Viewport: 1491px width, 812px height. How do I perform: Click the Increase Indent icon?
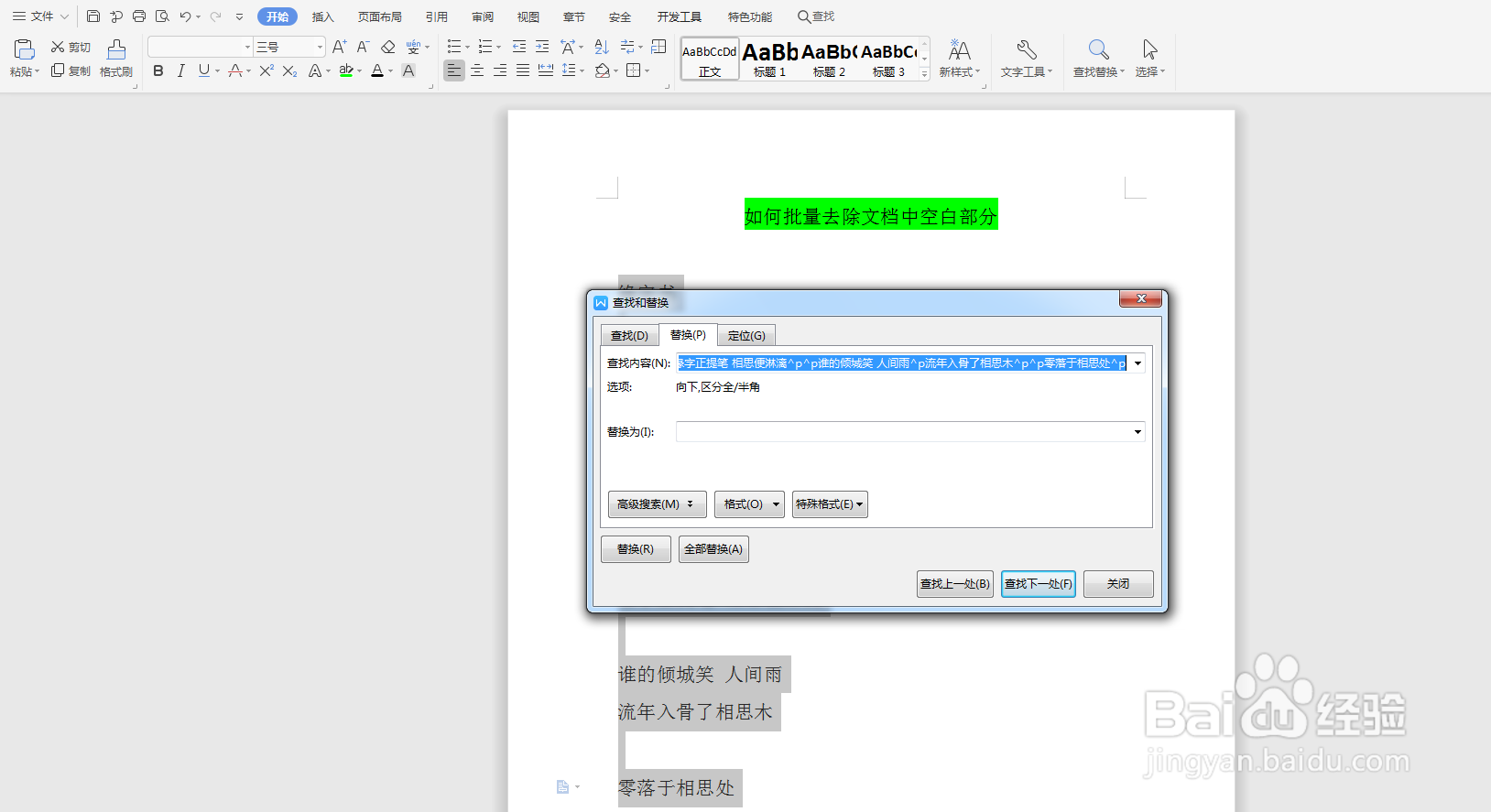[x=542, y=47]
